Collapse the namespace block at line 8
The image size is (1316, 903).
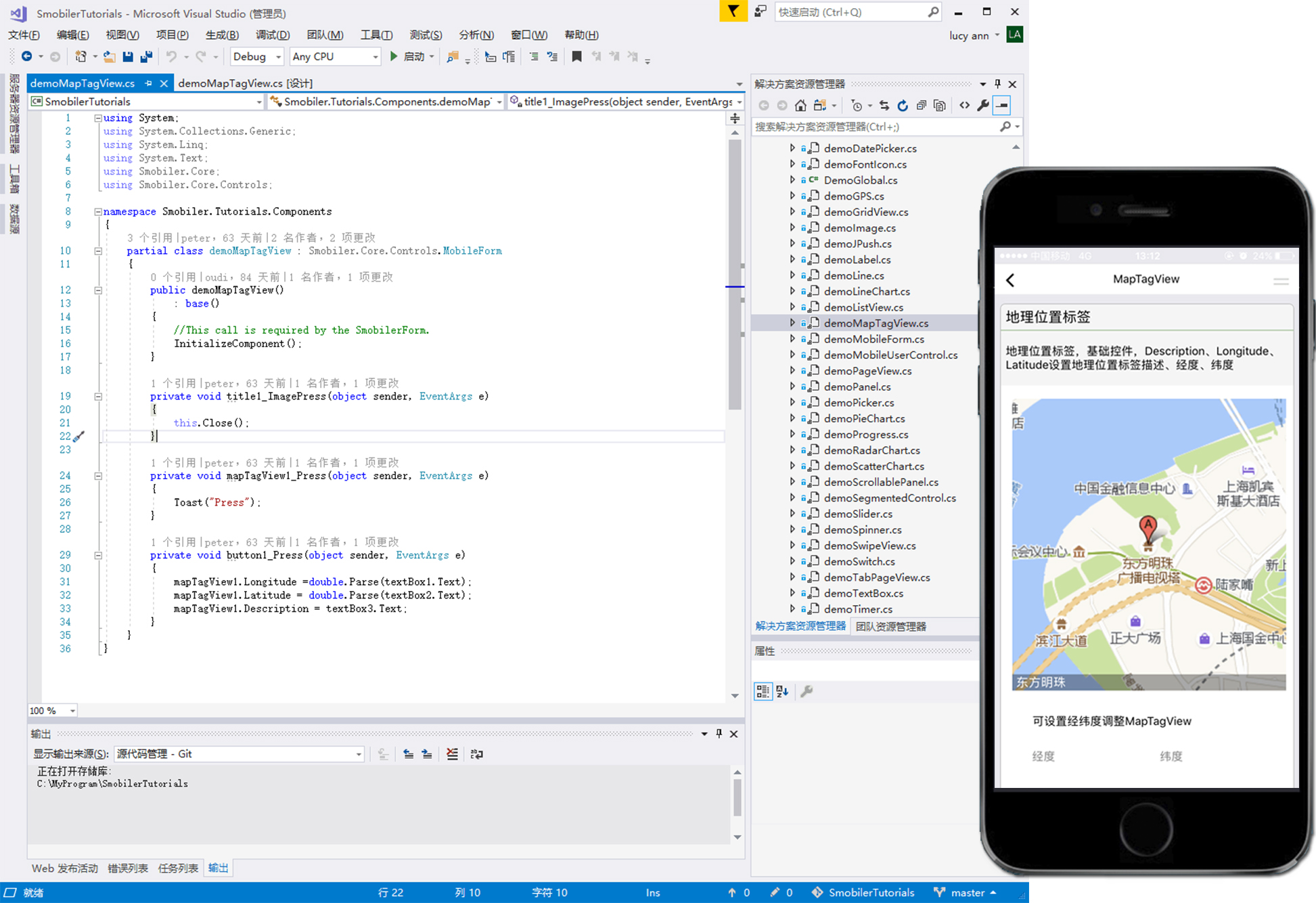click(x=98, y=212)
